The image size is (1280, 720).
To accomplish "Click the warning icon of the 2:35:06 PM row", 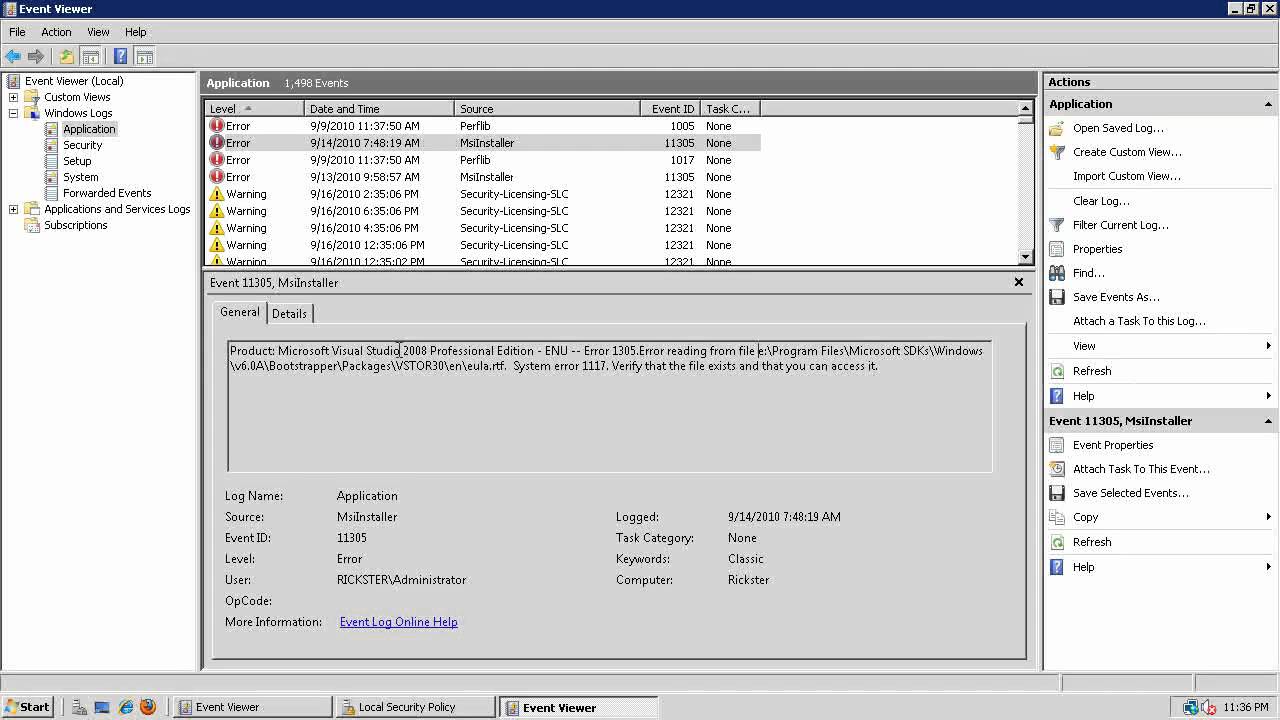I will click(x=216, y=194).
